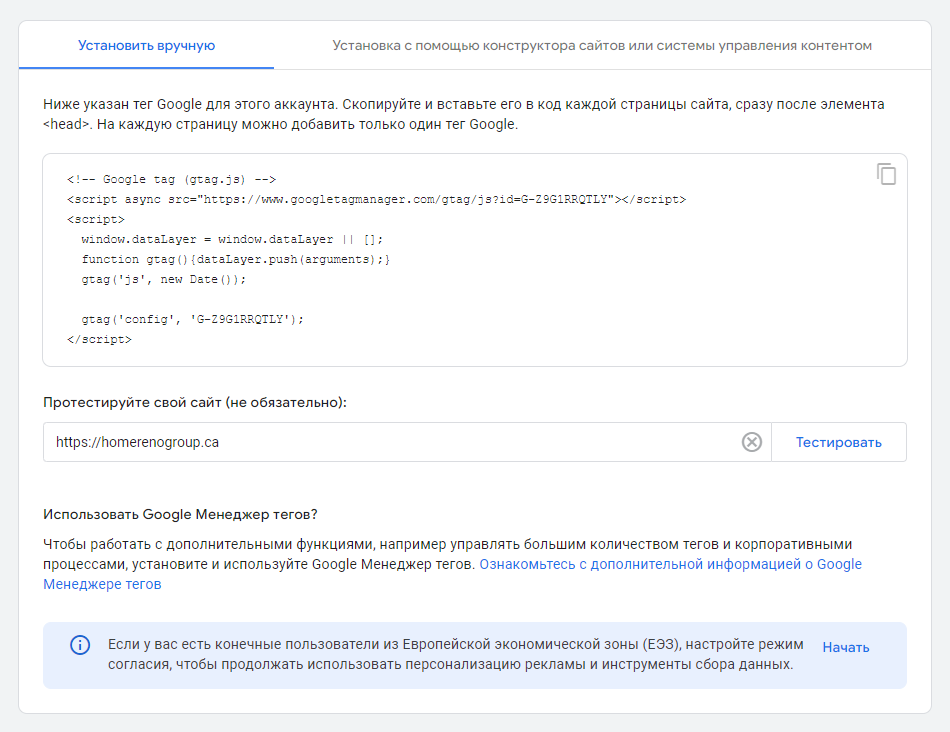
Task: Click the Использовать Google Менеджер тегов heading
Action: pos(180,514)
